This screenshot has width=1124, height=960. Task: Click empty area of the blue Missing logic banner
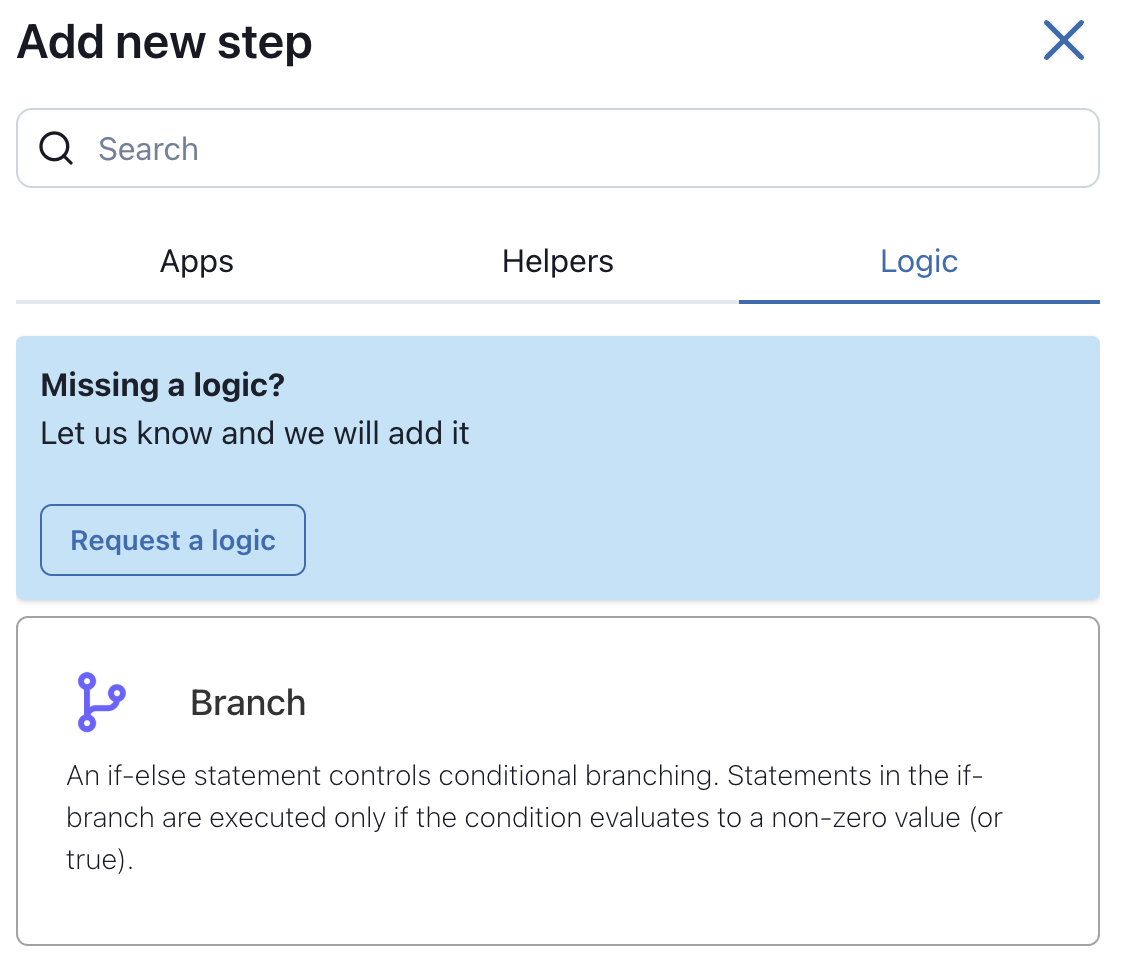(717, 502)
